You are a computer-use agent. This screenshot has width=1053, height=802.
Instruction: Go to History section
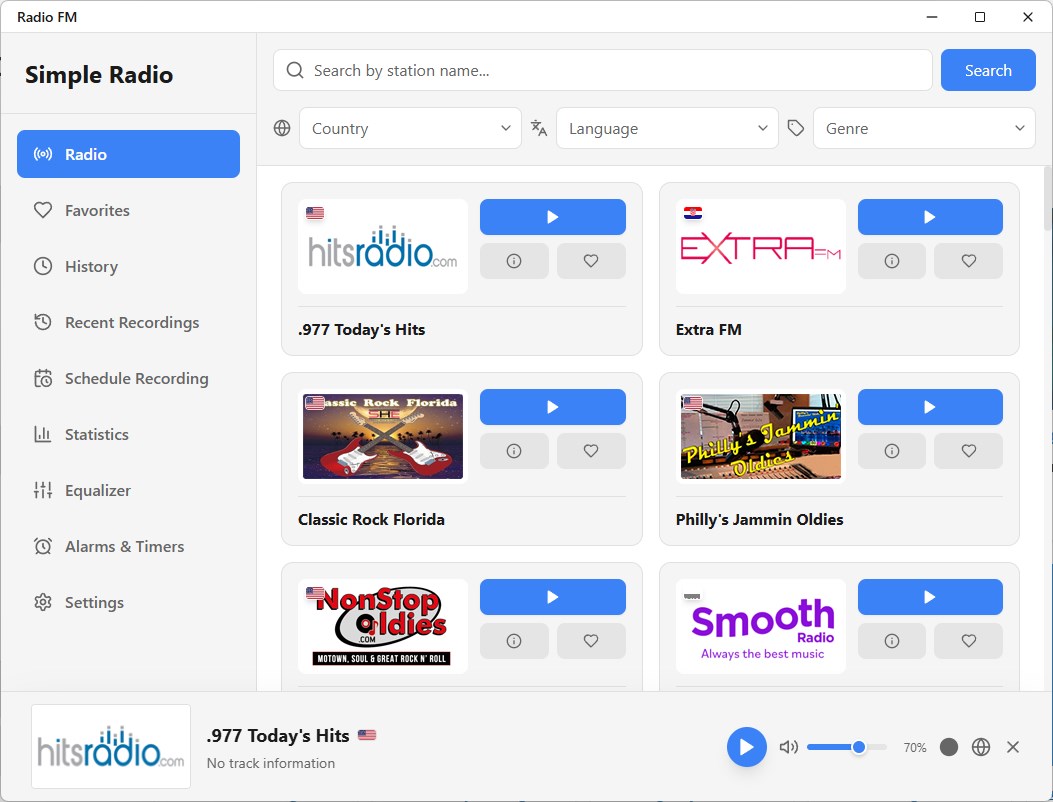128,266
